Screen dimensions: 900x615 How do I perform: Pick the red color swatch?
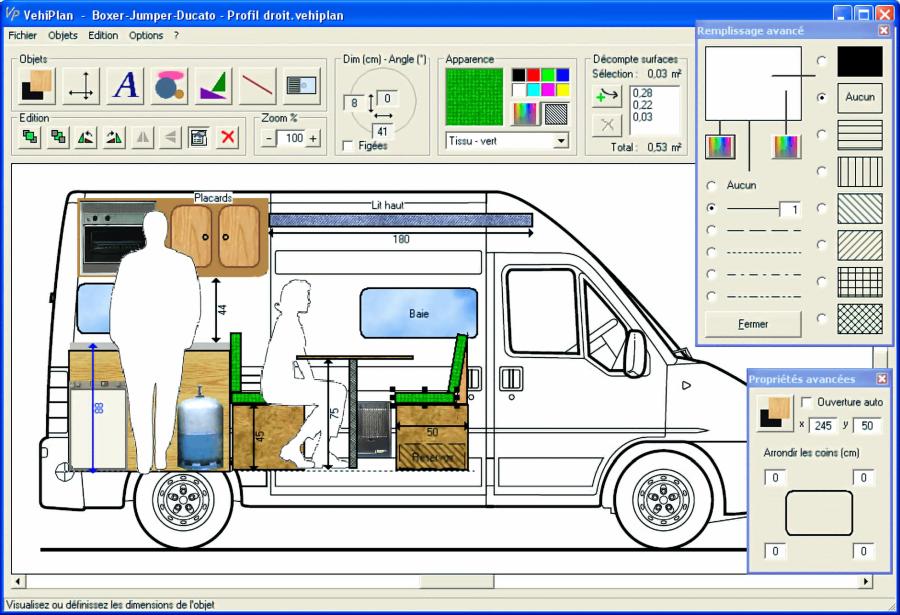533,75
